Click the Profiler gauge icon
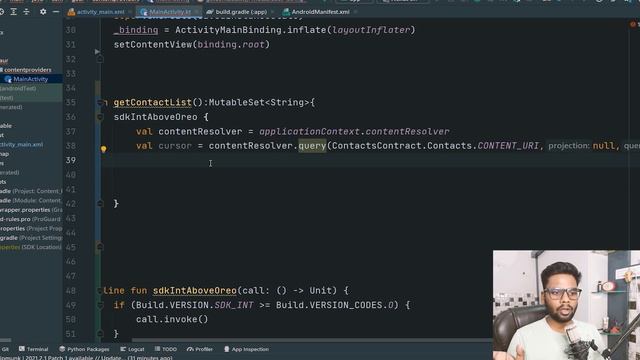Viewport: 640px width, 360px height. (x=190, y=349)
